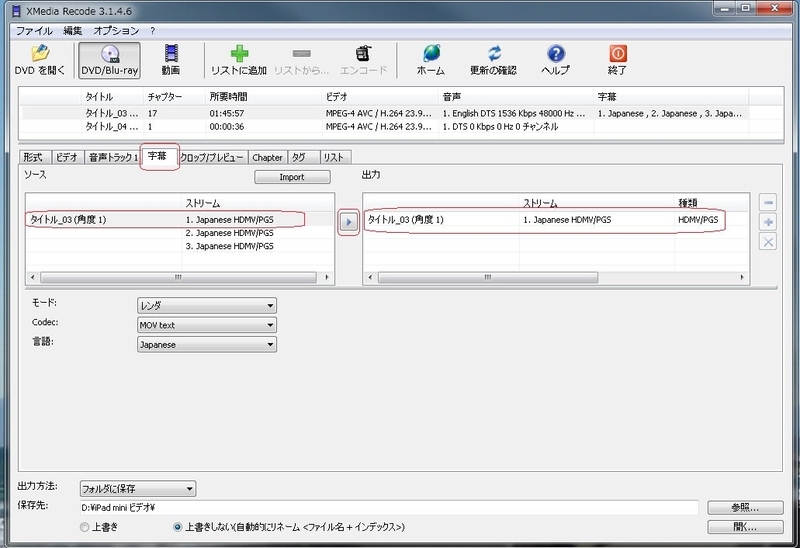Select the DVD/Blu-ray toolbar button
The image size is (800, 548).
click(109, 60)
